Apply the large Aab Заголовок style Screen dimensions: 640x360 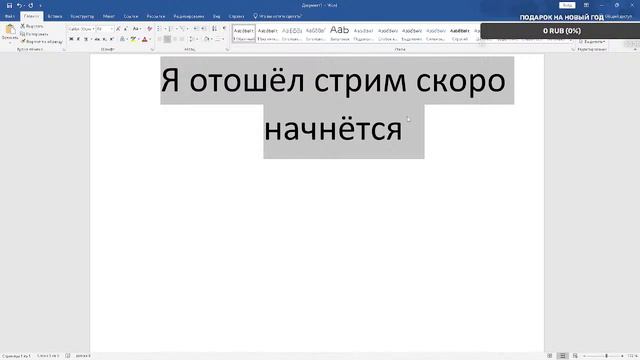point(340,33)
